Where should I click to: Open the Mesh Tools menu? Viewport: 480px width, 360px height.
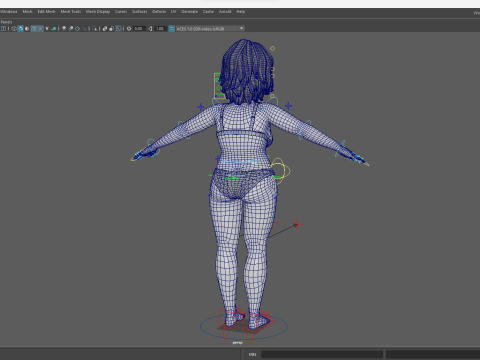pyautogui.click(x=71, y=12)
